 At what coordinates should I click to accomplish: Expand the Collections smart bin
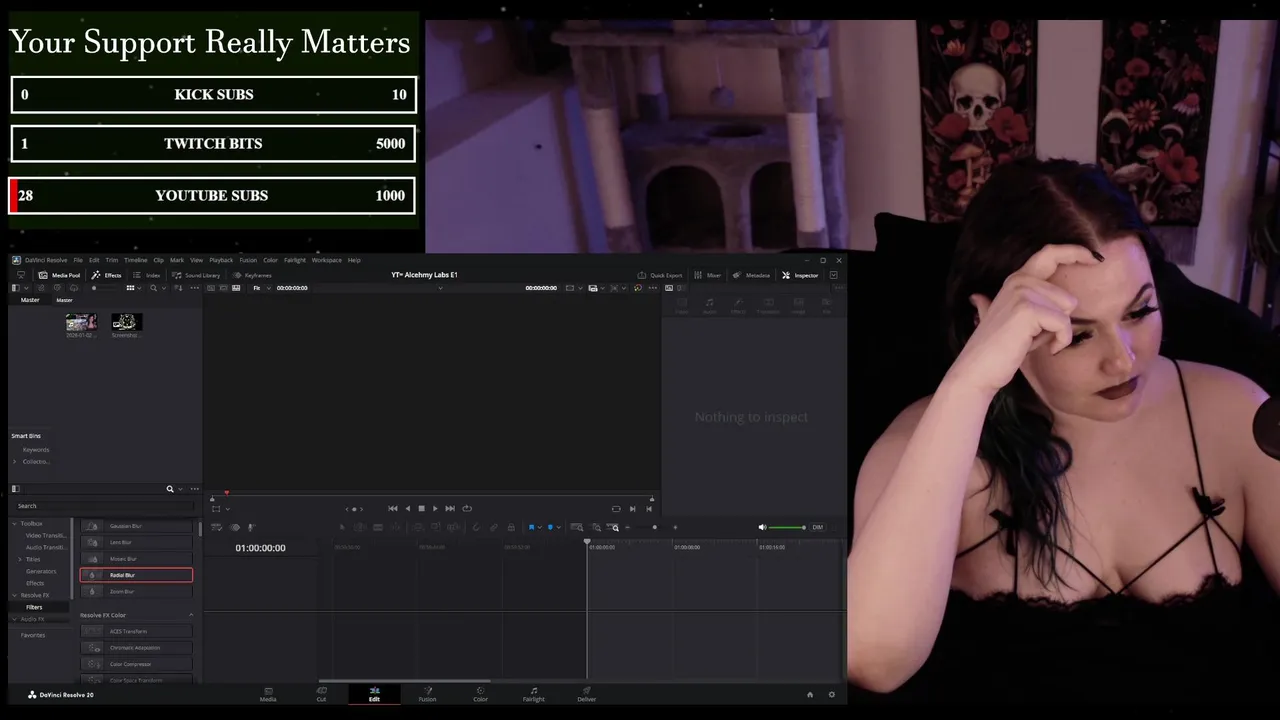14,461
